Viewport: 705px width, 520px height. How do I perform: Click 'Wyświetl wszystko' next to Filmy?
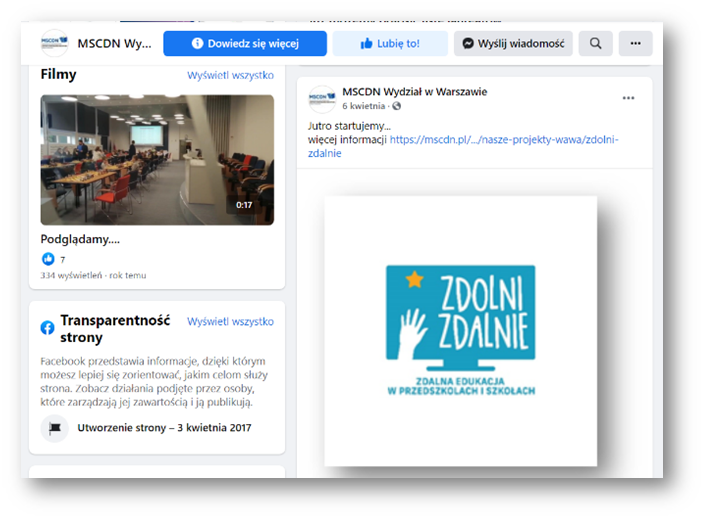coord(230,75)
